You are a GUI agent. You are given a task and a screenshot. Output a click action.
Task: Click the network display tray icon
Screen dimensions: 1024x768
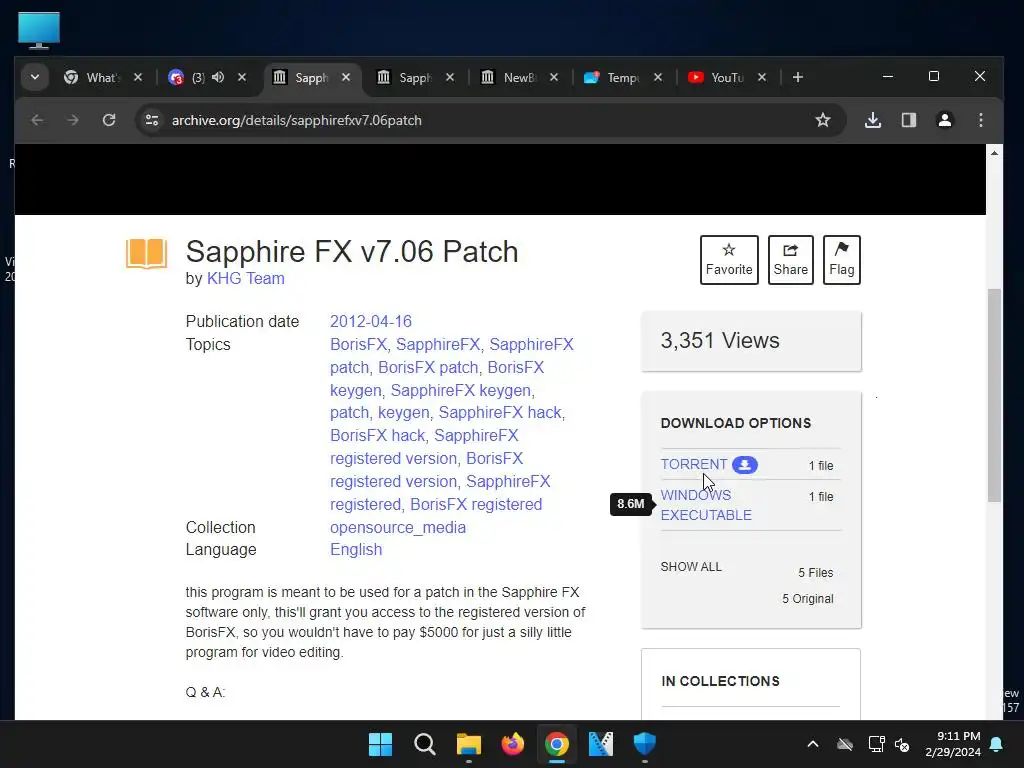(876, 744)
